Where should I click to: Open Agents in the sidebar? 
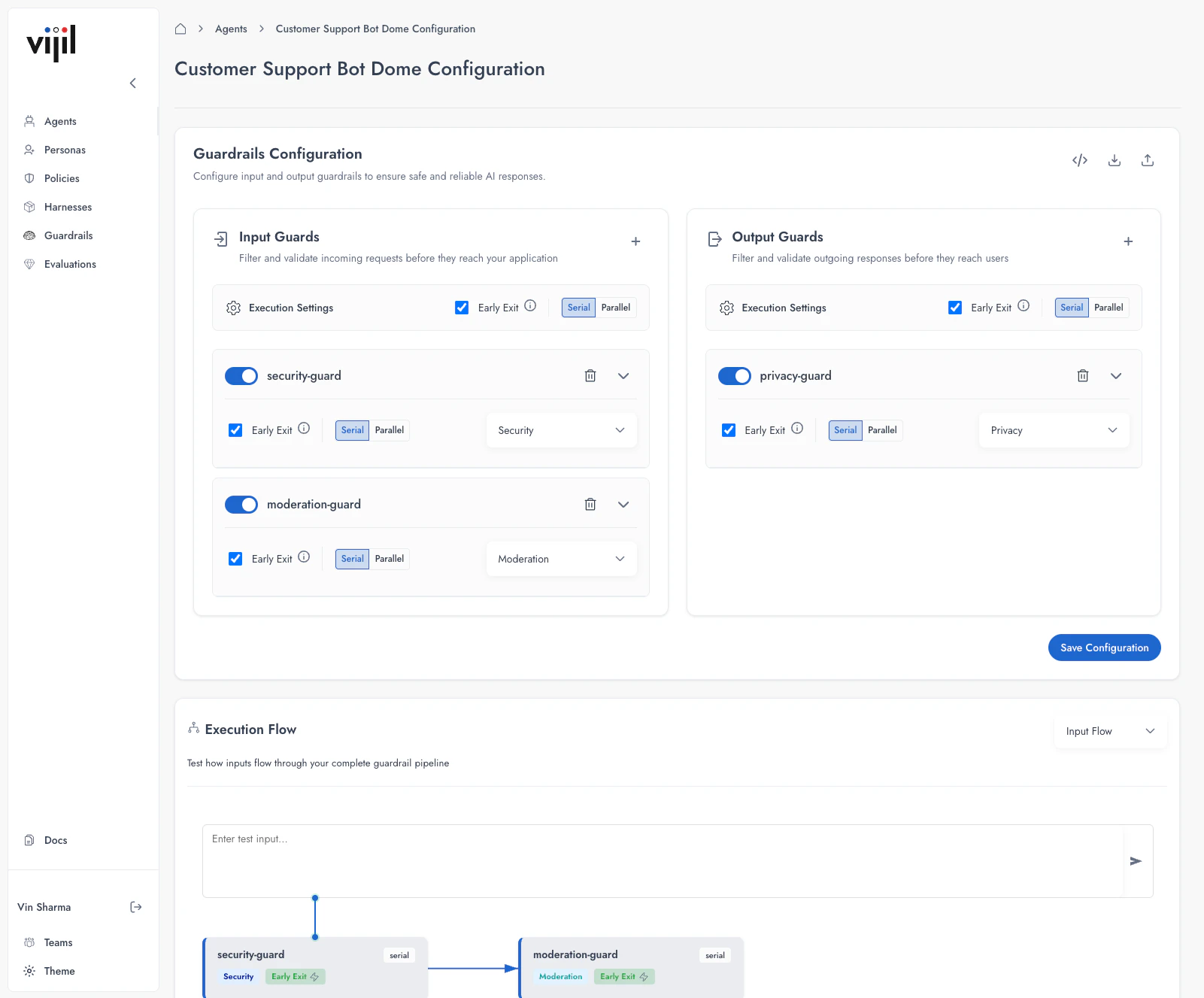click(x=60, y=121)
